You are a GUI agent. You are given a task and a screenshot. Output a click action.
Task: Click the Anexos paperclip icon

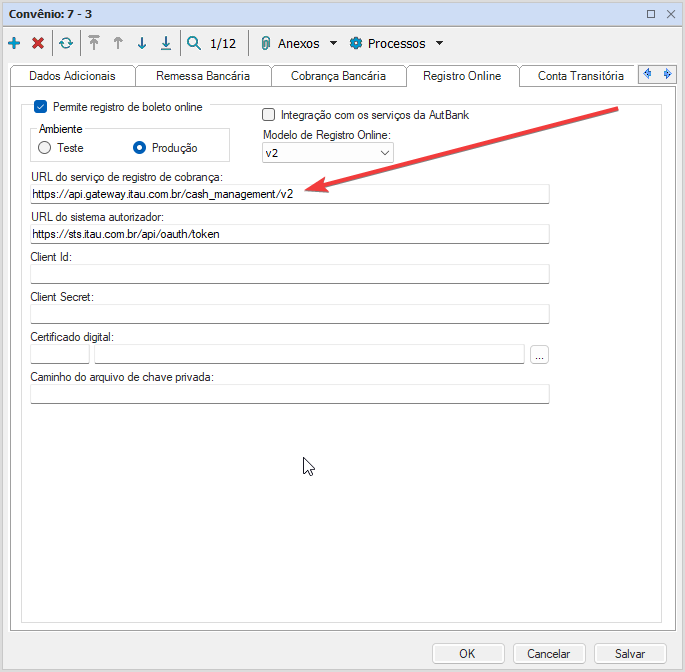(x=265, y=43)
